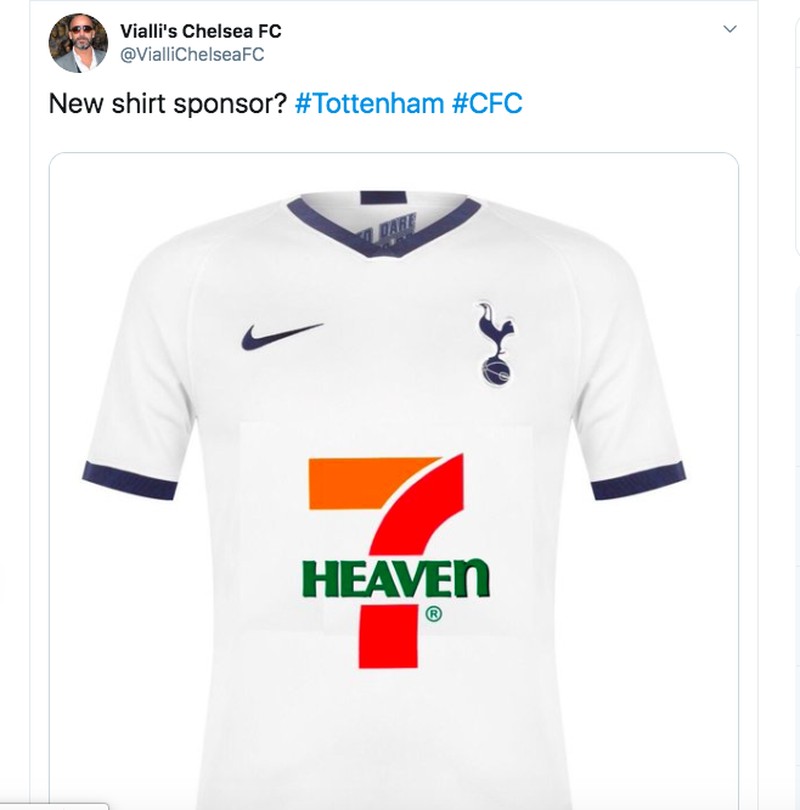Image resolution: width=800 pixels, height=810 pixels.
Task: Click the Vialli's Chelsea FC profile avatar
Action: tap(78, 43)
